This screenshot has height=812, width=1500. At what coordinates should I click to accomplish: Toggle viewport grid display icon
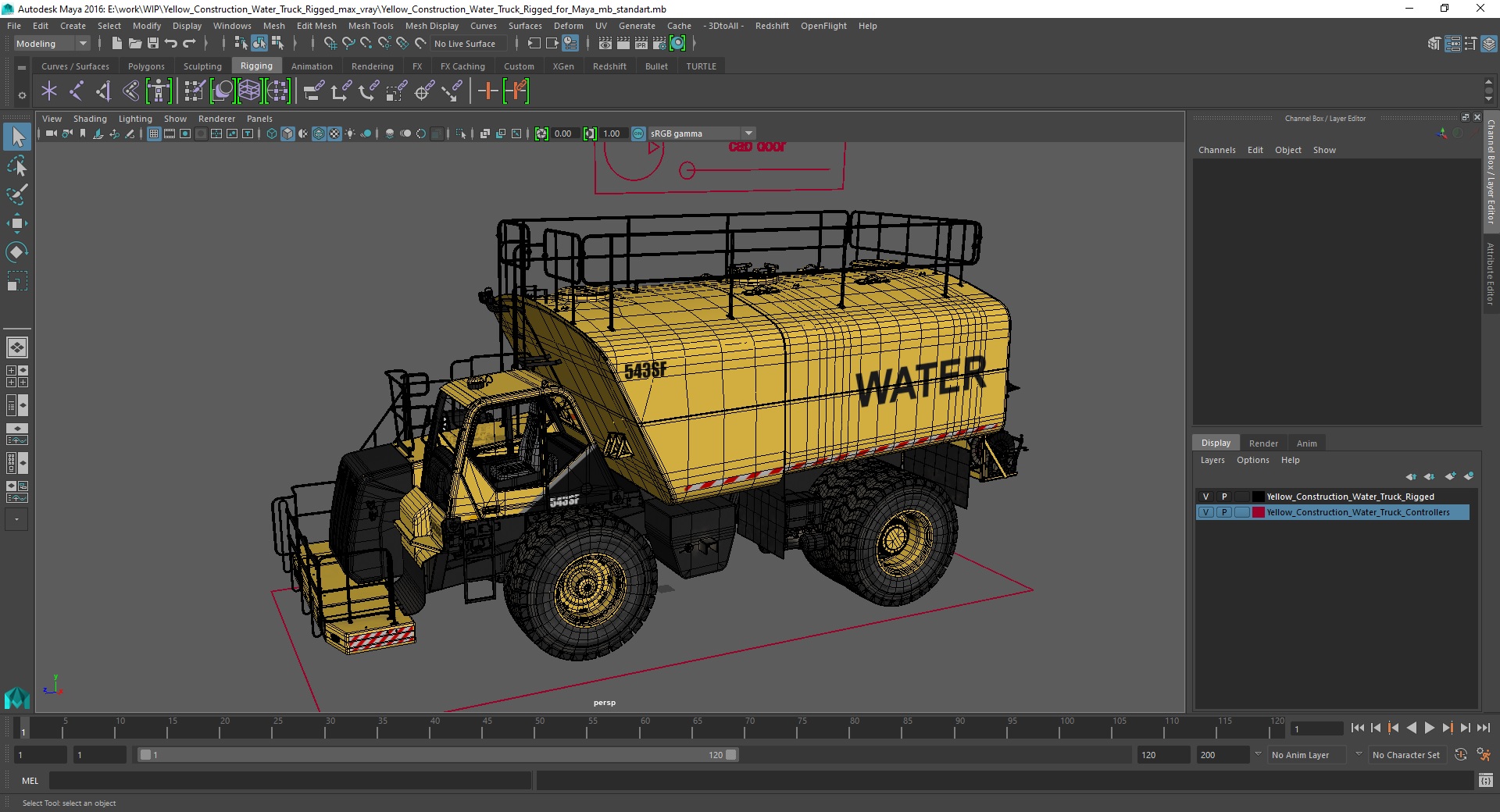154,134
